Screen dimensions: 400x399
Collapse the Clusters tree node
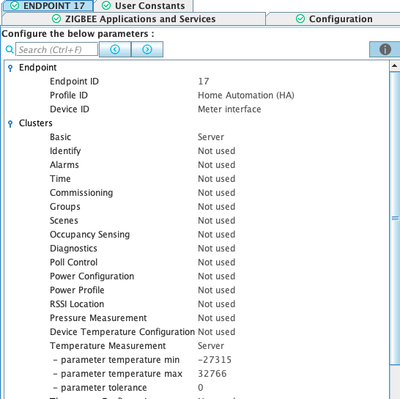(10, 124)
